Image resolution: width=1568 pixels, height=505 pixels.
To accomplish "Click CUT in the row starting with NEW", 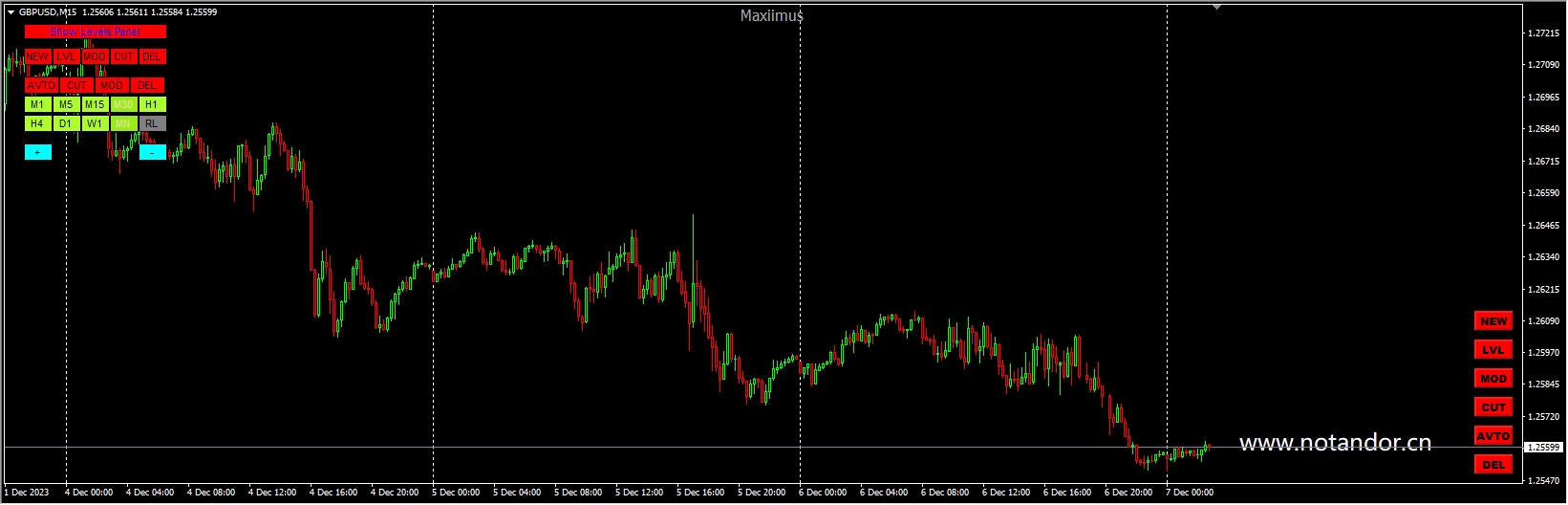I will (x=123, y=56).
